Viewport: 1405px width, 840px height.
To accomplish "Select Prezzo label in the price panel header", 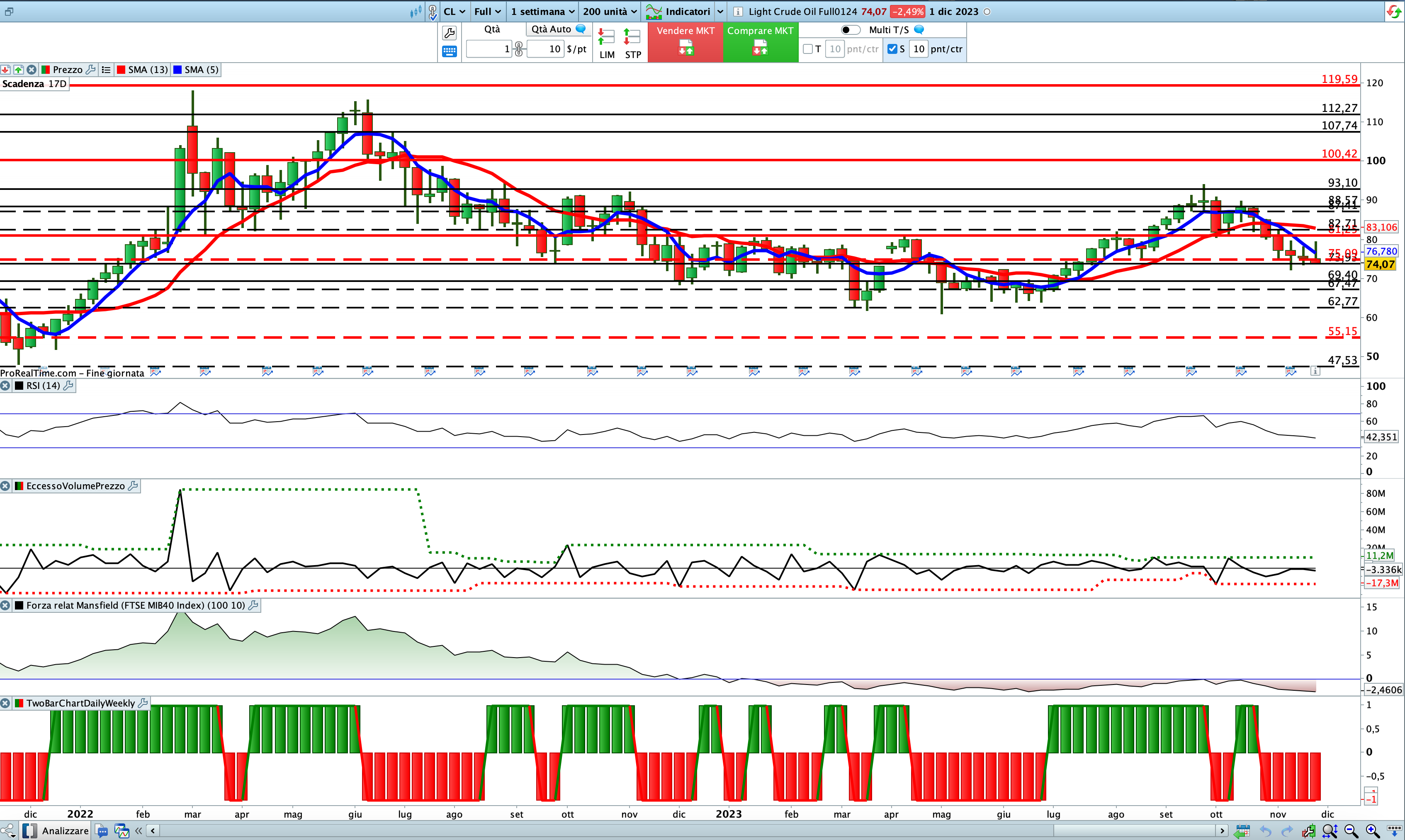I will click(x=67, y=70).
